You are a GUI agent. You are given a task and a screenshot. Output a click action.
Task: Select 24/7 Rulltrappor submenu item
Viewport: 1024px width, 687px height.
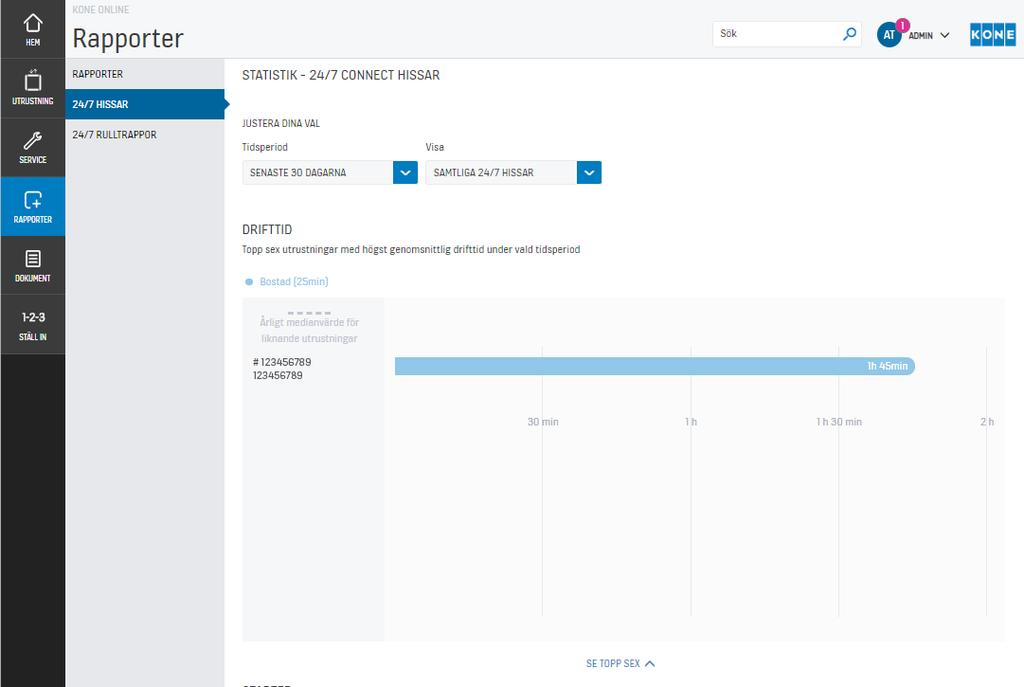[x=145, y=135]
